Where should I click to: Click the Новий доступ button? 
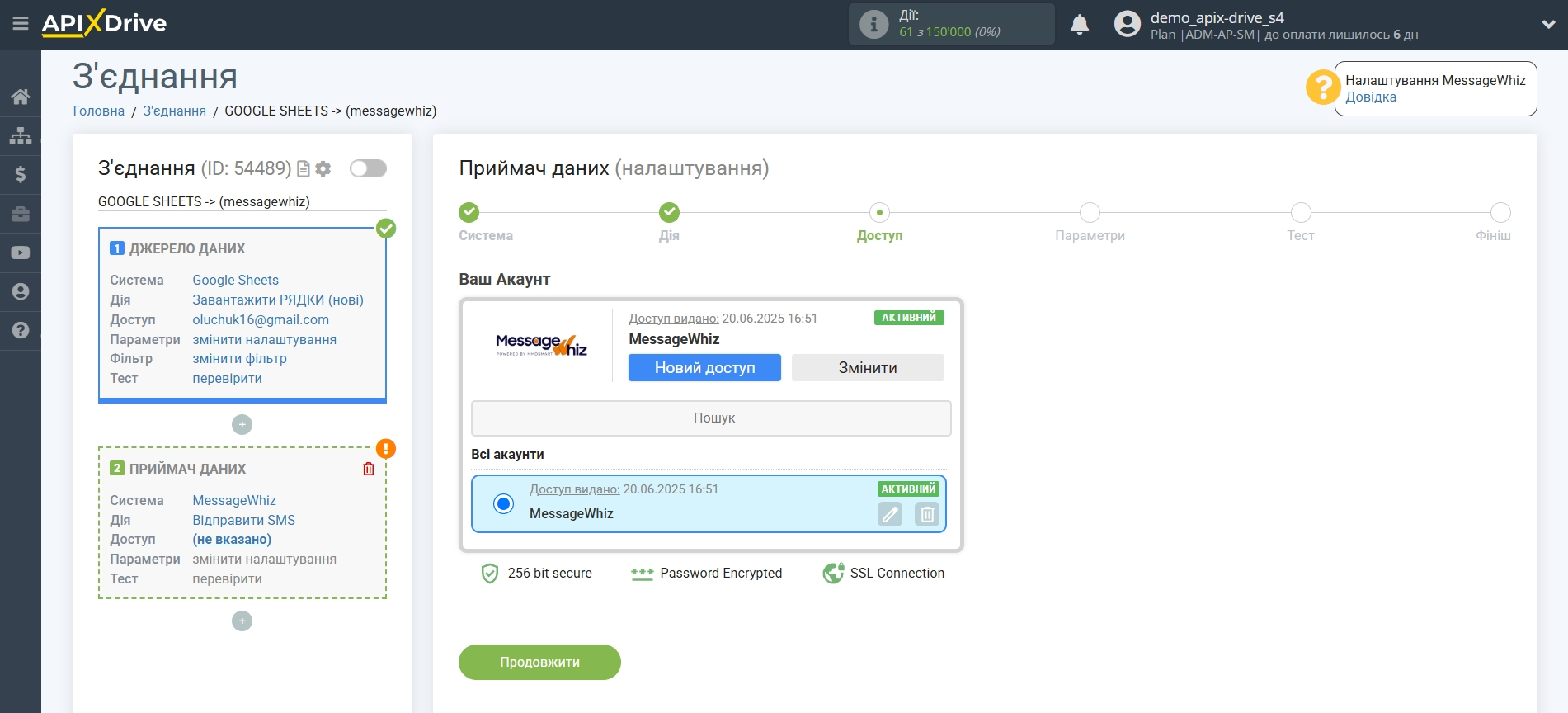click(704, 368)
